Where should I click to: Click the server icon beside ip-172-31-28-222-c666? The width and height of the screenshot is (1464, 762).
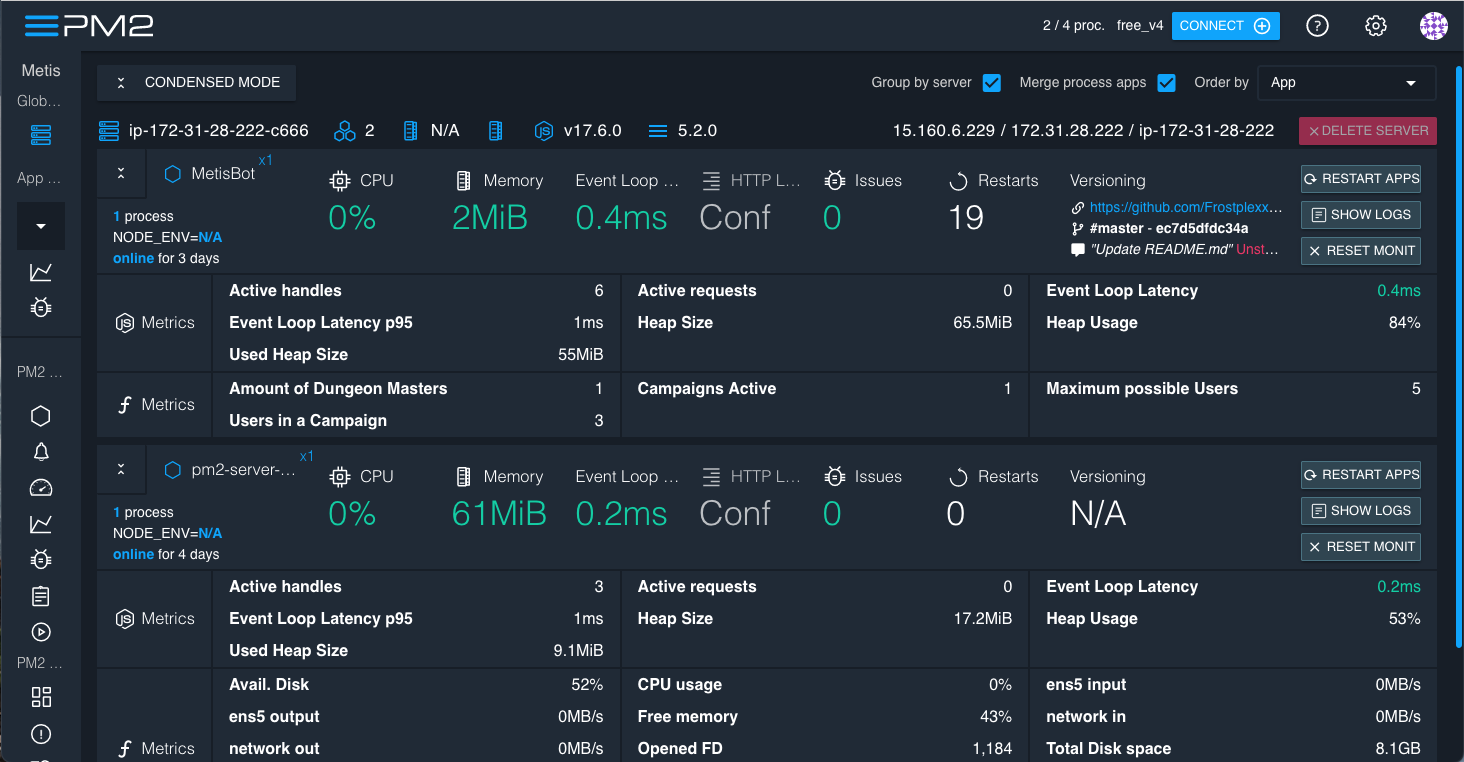pos(109,131)
